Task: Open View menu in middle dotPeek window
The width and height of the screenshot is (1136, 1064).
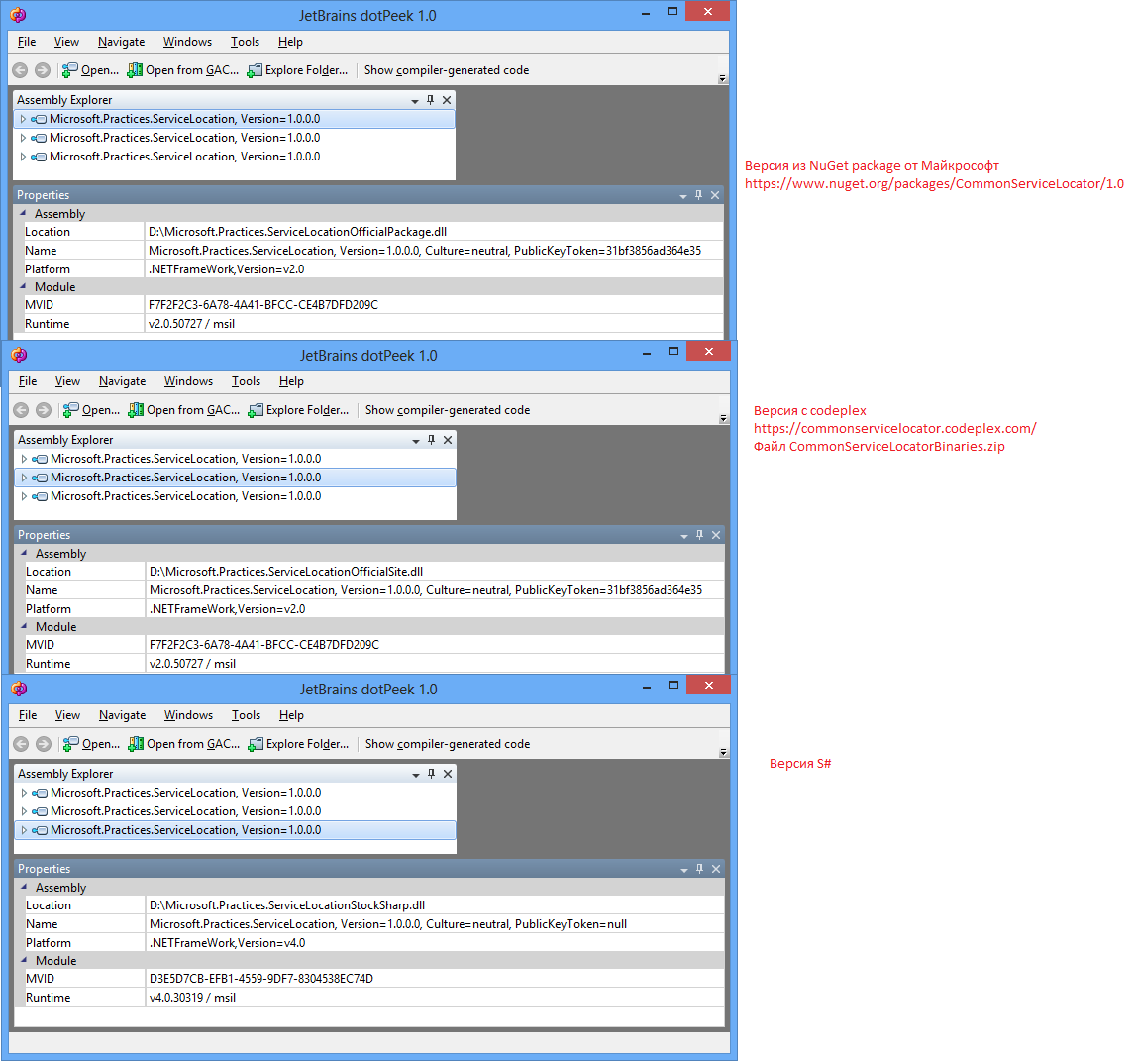Action: tap(67, 381)
